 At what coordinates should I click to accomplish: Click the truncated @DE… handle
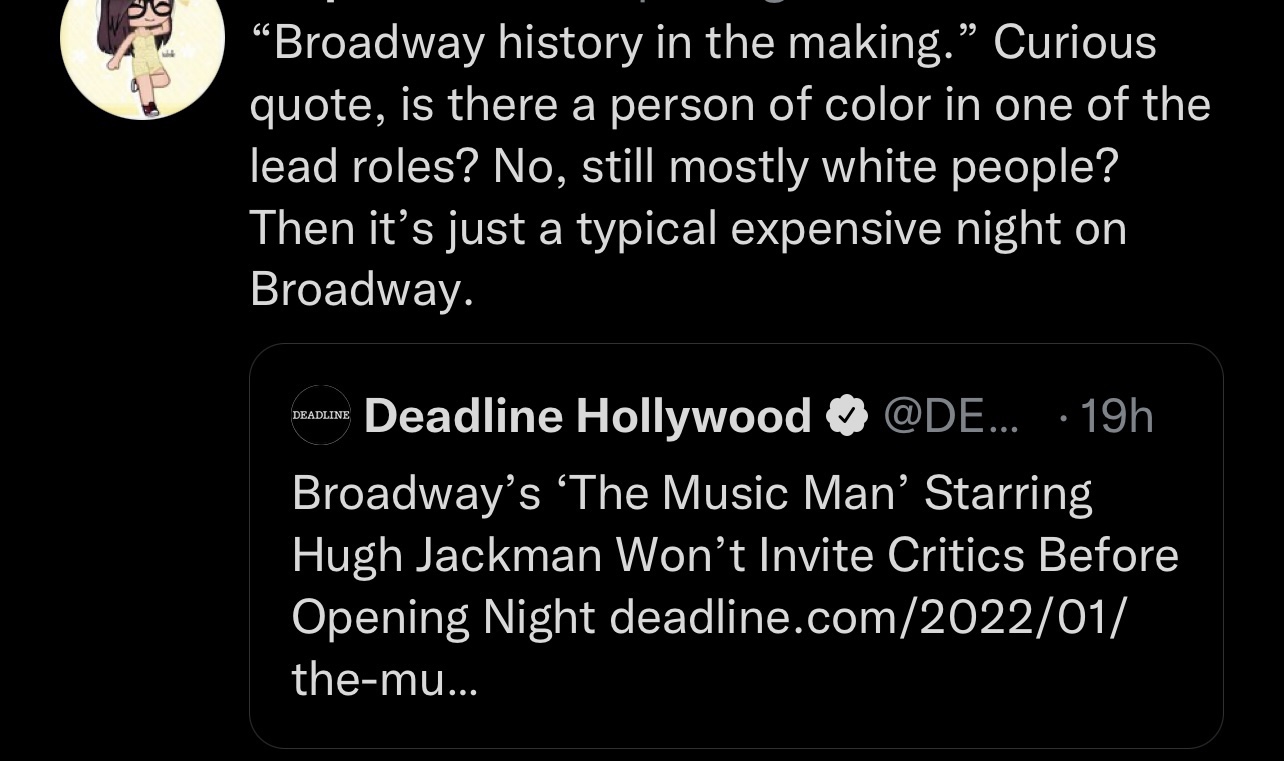click(x=950, y=416)
